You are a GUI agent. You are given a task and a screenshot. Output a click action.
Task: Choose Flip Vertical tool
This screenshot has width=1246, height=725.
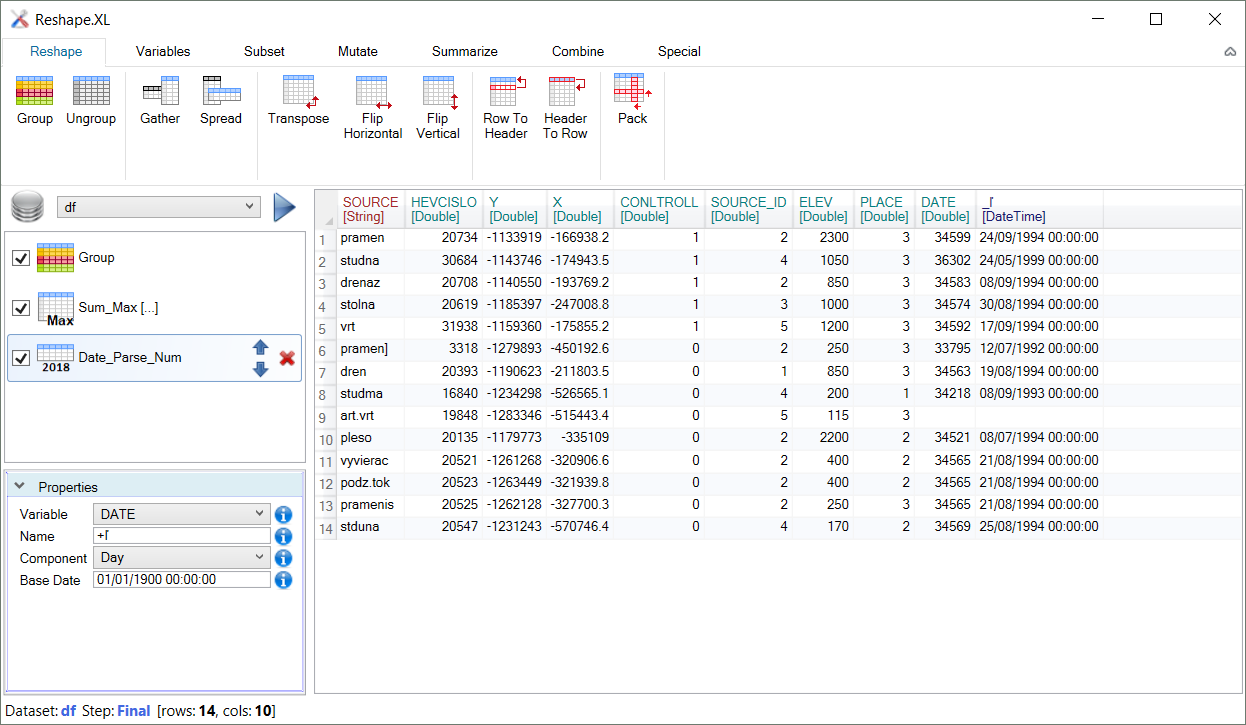click(x=438, y=107)
